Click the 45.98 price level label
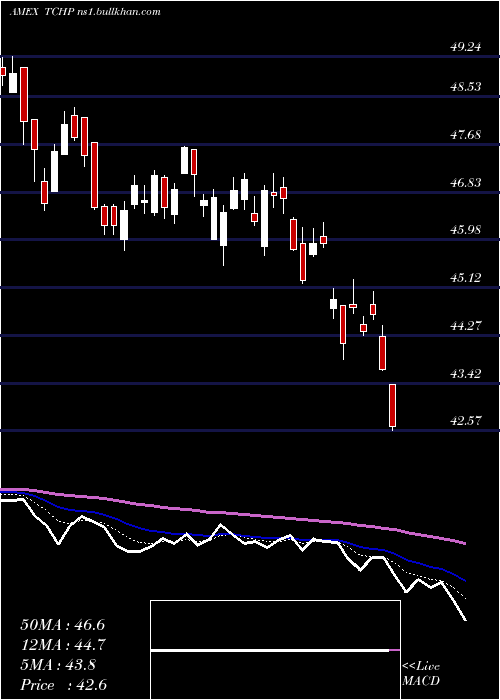Image resolution: width=500 pixels, height=700 pixels. (466, 230)
